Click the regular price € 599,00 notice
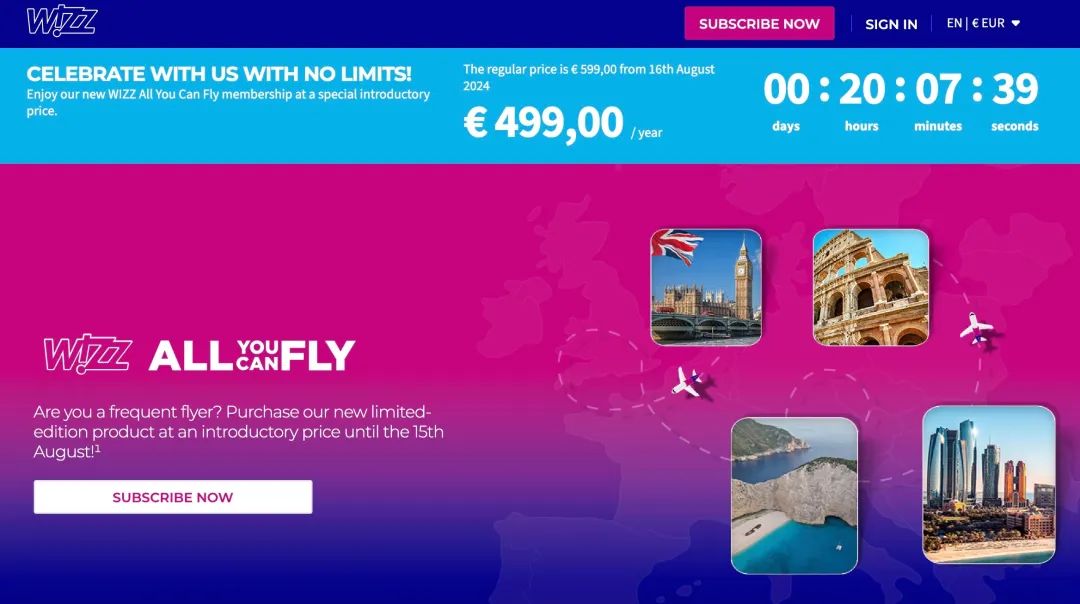The height and width of the screenshot is (604, 1080). pyautogui.click(x=589, y=77)
